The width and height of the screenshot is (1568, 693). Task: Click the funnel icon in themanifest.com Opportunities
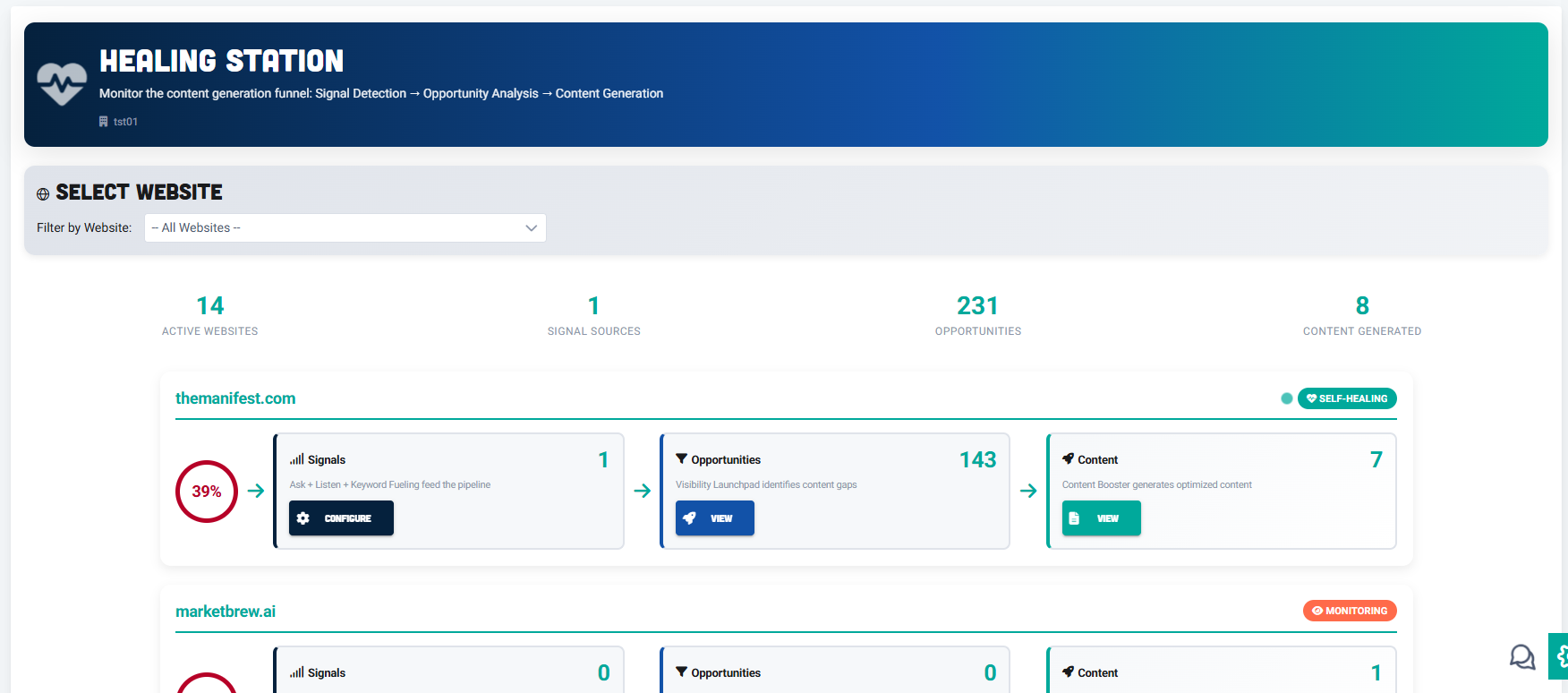tap(682, 458)
